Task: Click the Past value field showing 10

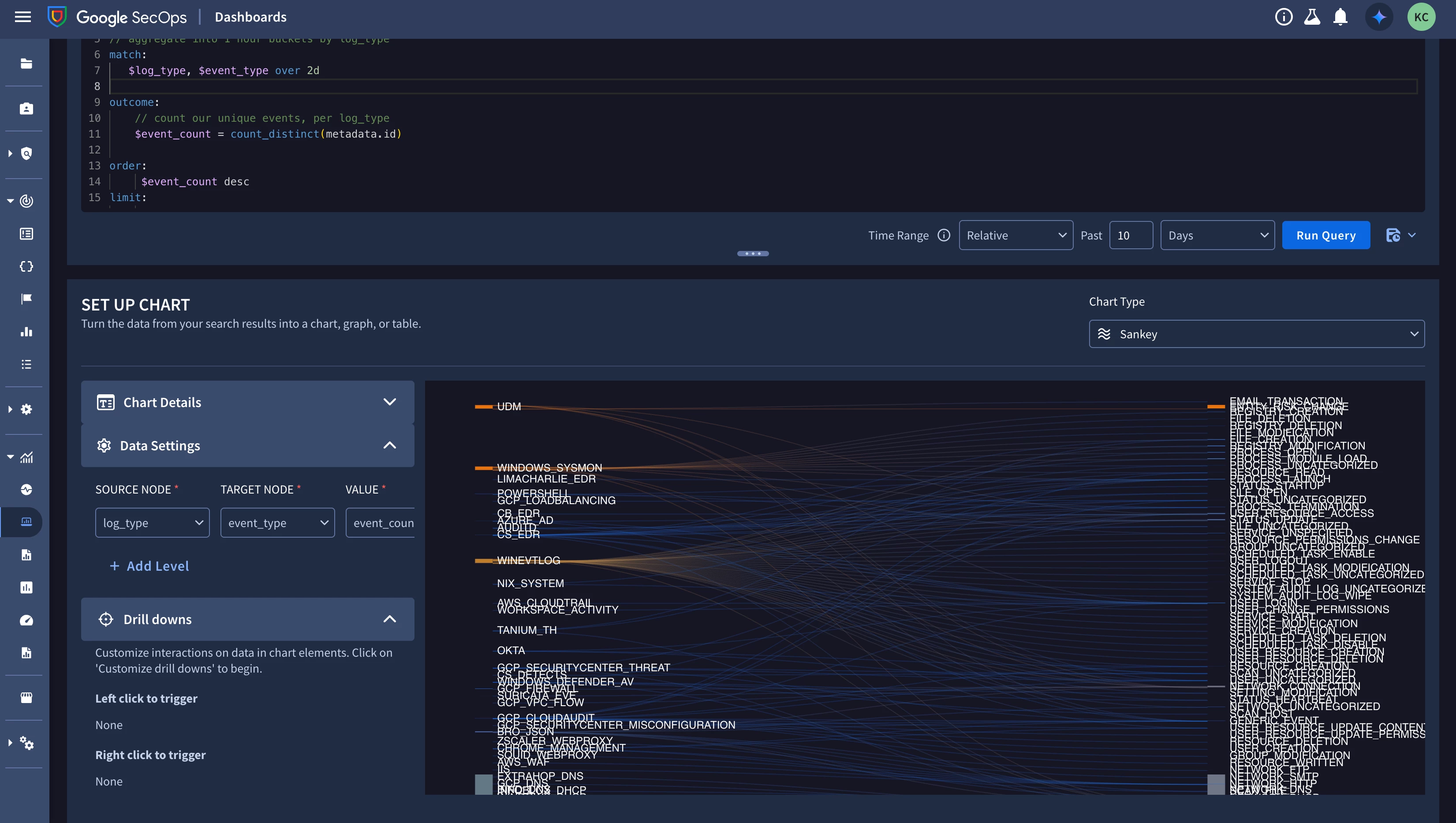Action: coord(1131,235)
